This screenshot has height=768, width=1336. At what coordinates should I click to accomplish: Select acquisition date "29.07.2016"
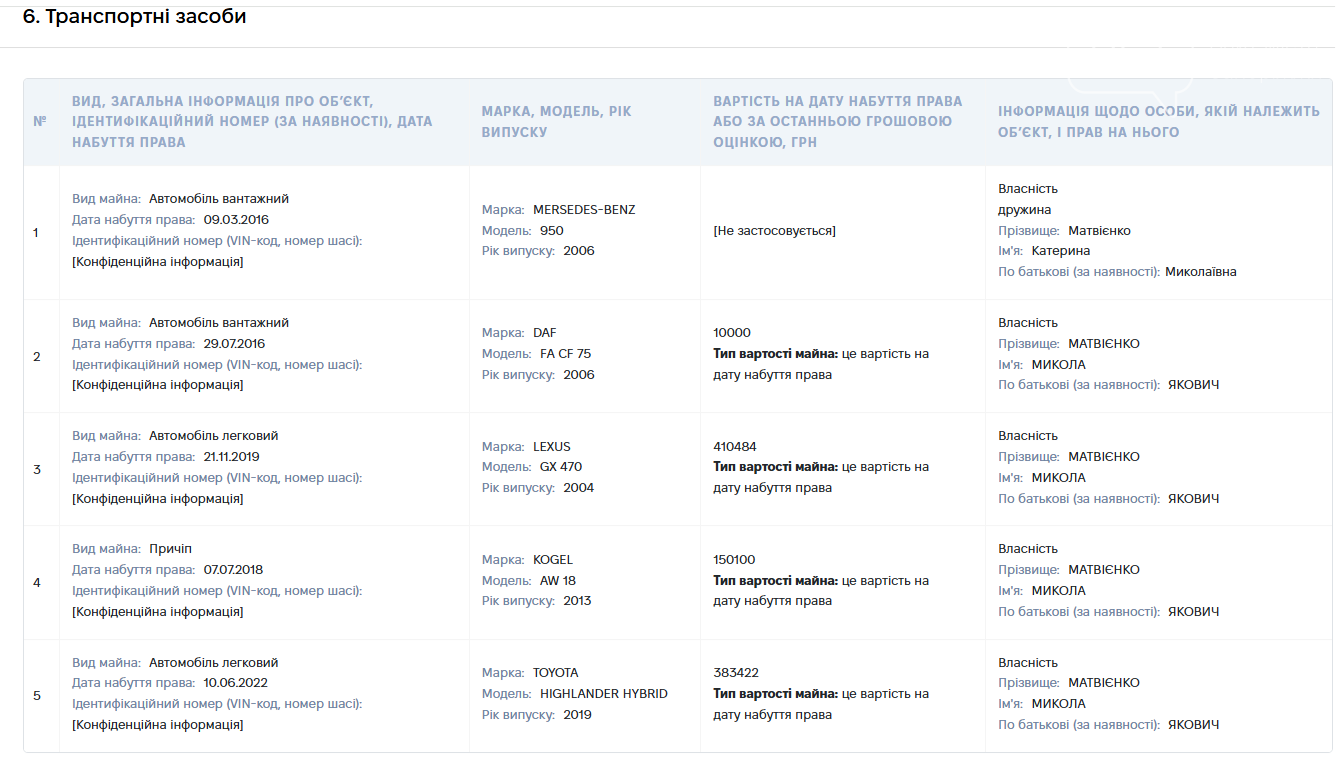coord(235,343)
